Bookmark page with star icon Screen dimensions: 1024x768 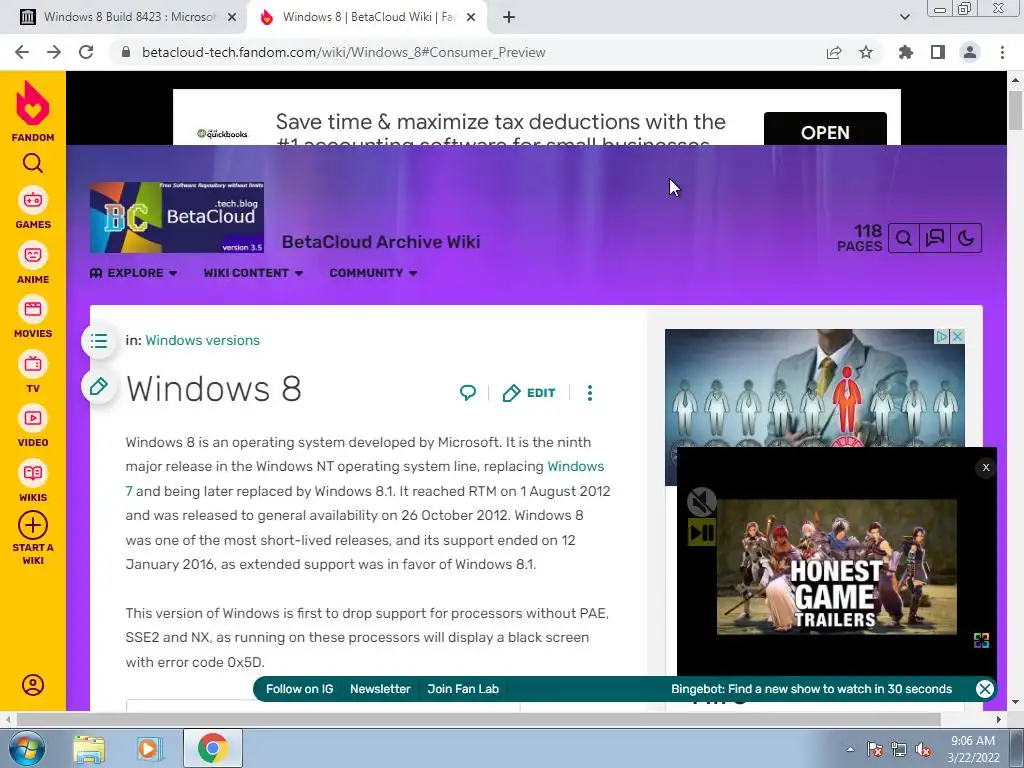[866, 52]
